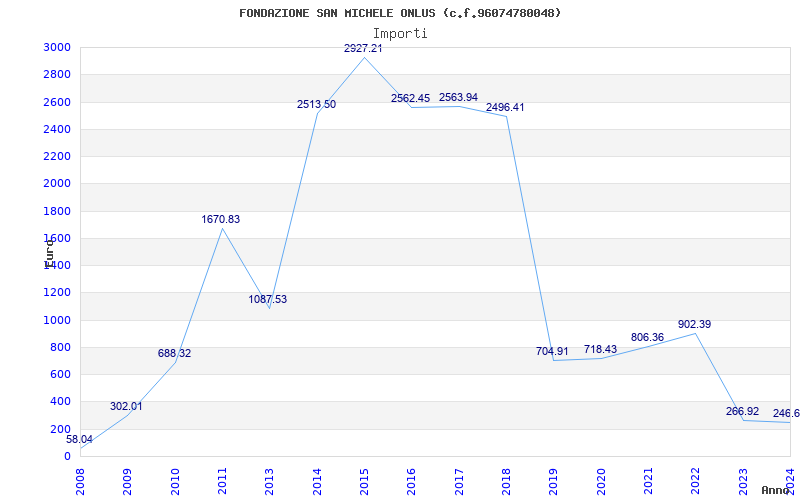This screenshot has width=800, height=500.
Task: Click the y-axis value 1200
Action: pyautogui.click(x=58, y=293)
